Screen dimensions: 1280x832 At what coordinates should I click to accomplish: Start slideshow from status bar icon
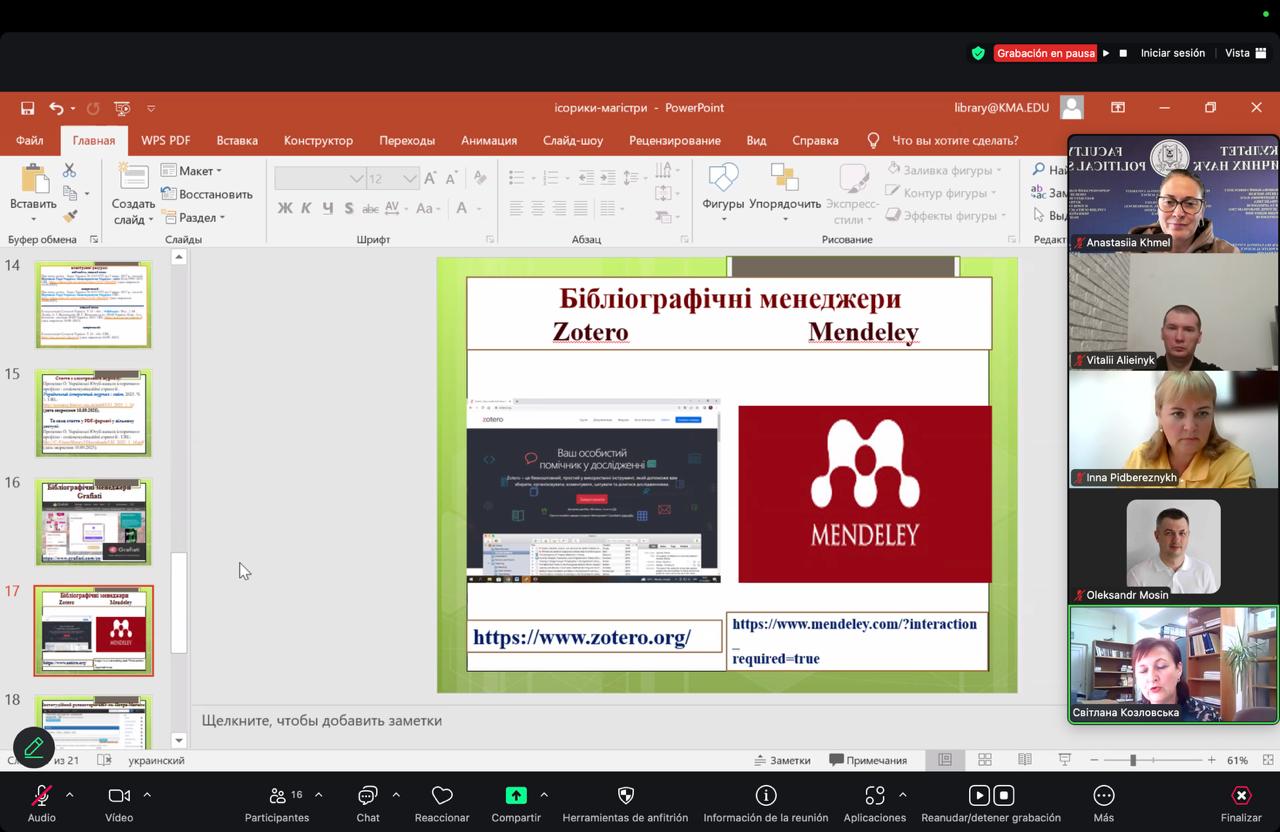tap(1063, 760)
